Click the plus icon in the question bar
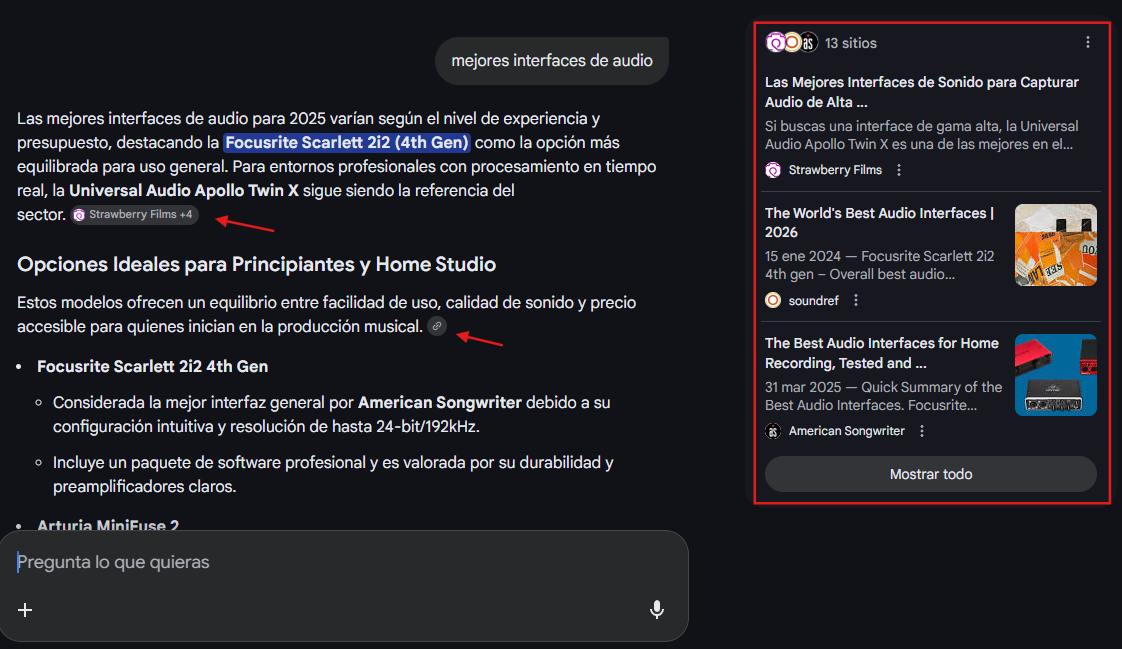 click(x=24, y=610)
